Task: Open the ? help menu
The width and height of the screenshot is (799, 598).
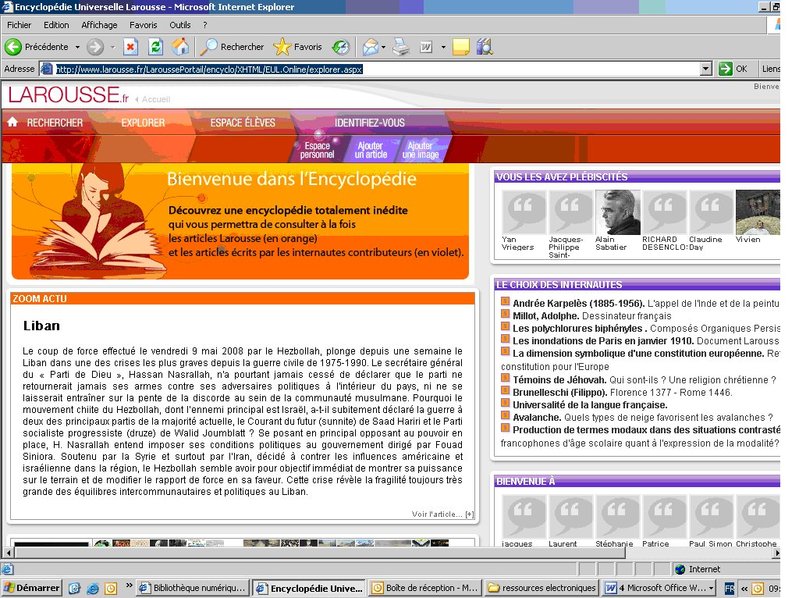Action: [x=205, y=25]
